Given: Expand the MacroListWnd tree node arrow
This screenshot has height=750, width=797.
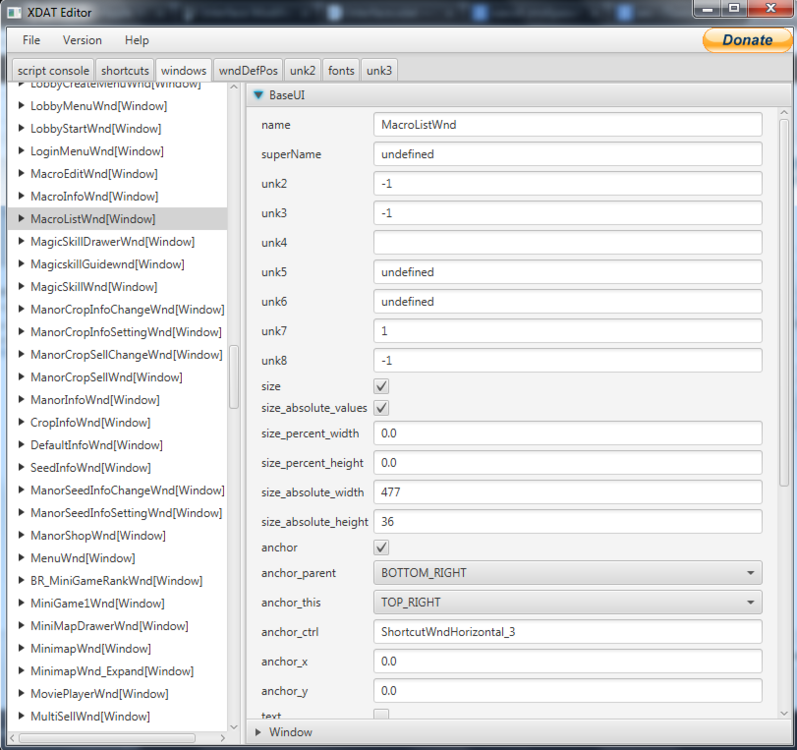Looking at the screenshot, I should (x=21, y=219).
